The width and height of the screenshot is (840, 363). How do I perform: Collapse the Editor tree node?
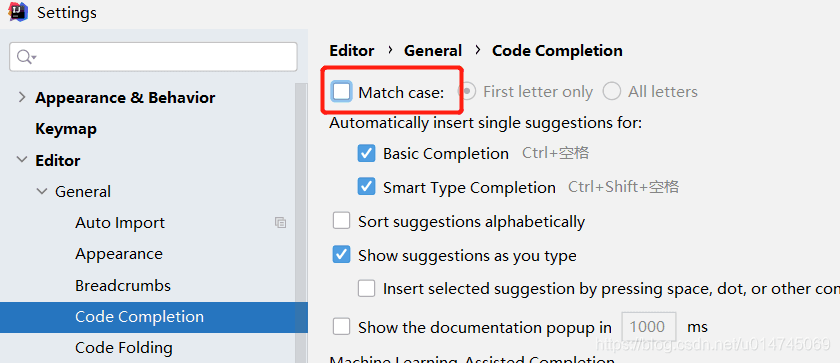22,160
